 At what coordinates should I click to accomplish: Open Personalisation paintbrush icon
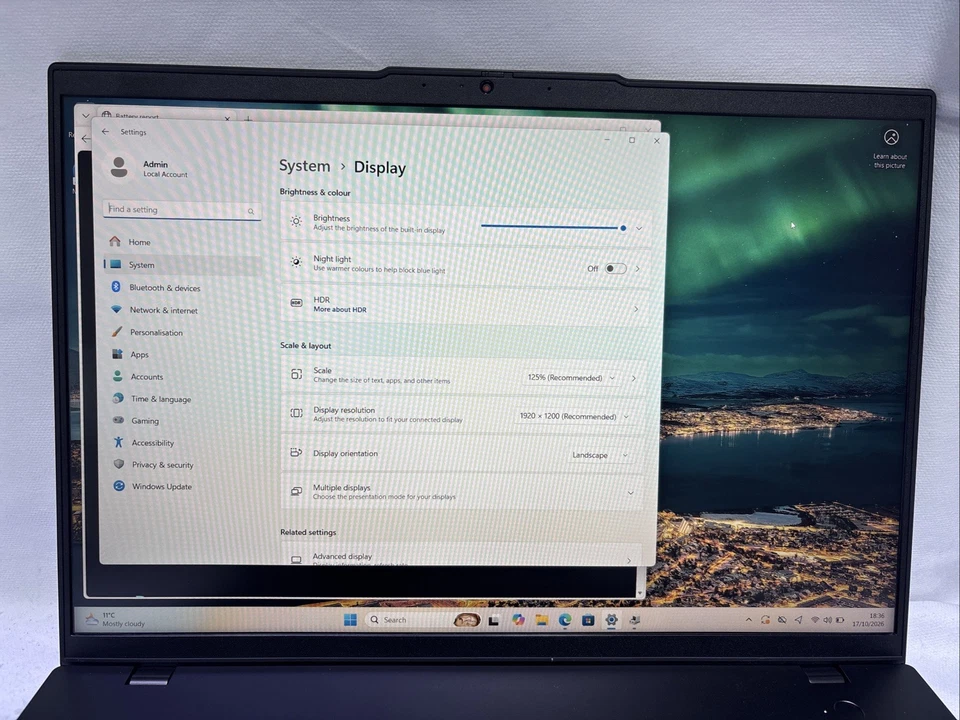pos(117,332)
